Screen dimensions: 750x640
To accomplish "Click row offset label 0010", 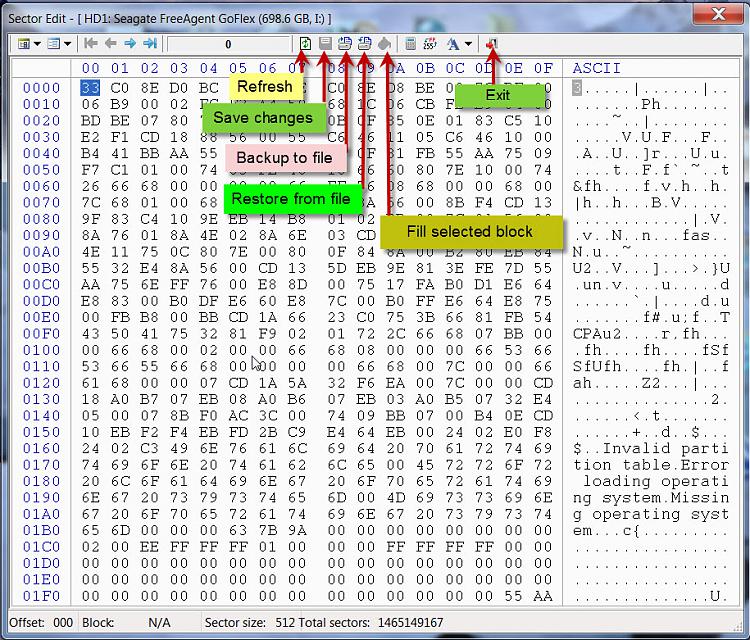I will 42,104.
